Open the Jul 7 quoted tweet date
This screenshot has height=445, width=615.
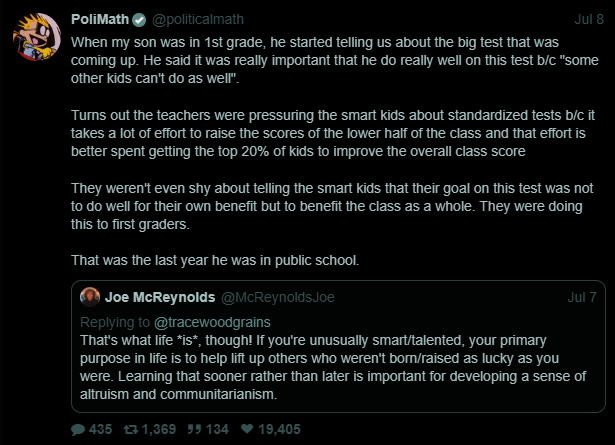tap(582, 297)
